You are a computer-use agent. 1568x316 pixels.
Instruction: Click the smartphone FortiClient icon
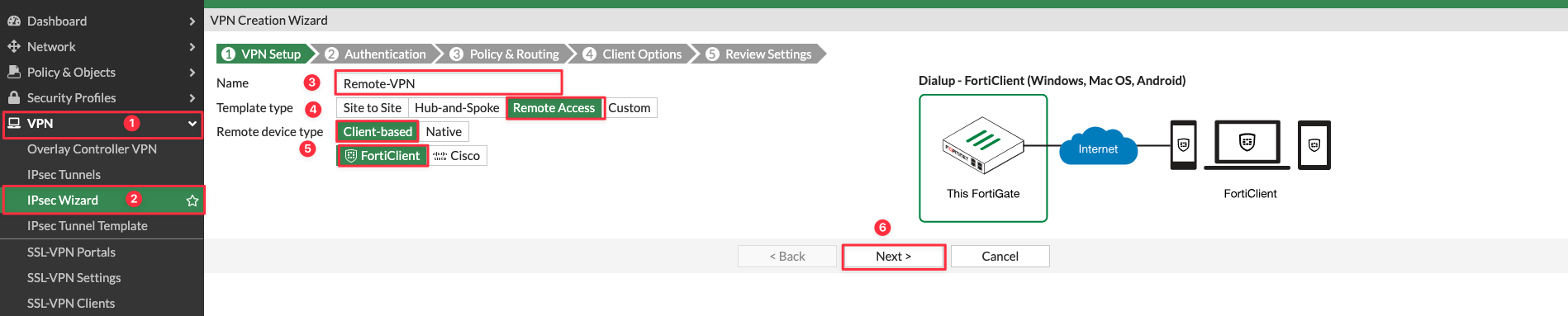click(1183, 145)
